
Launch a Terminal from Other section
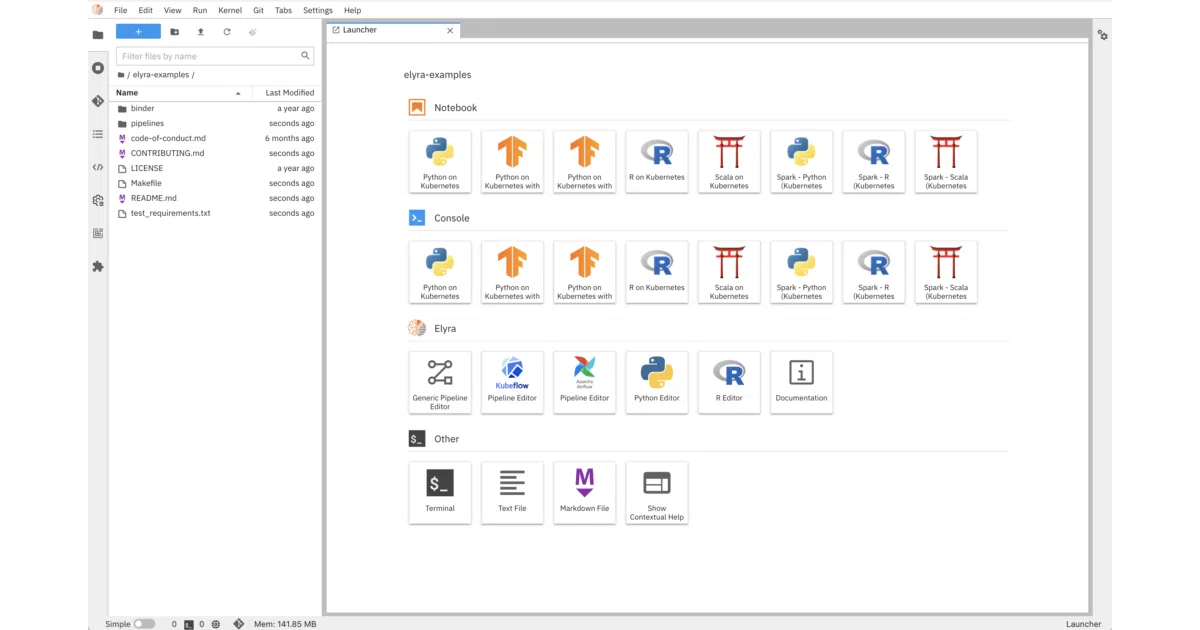(440, 493)
